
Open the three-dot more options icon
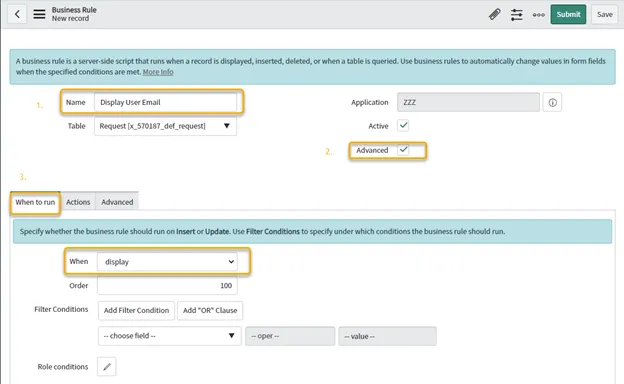point(538,15)
